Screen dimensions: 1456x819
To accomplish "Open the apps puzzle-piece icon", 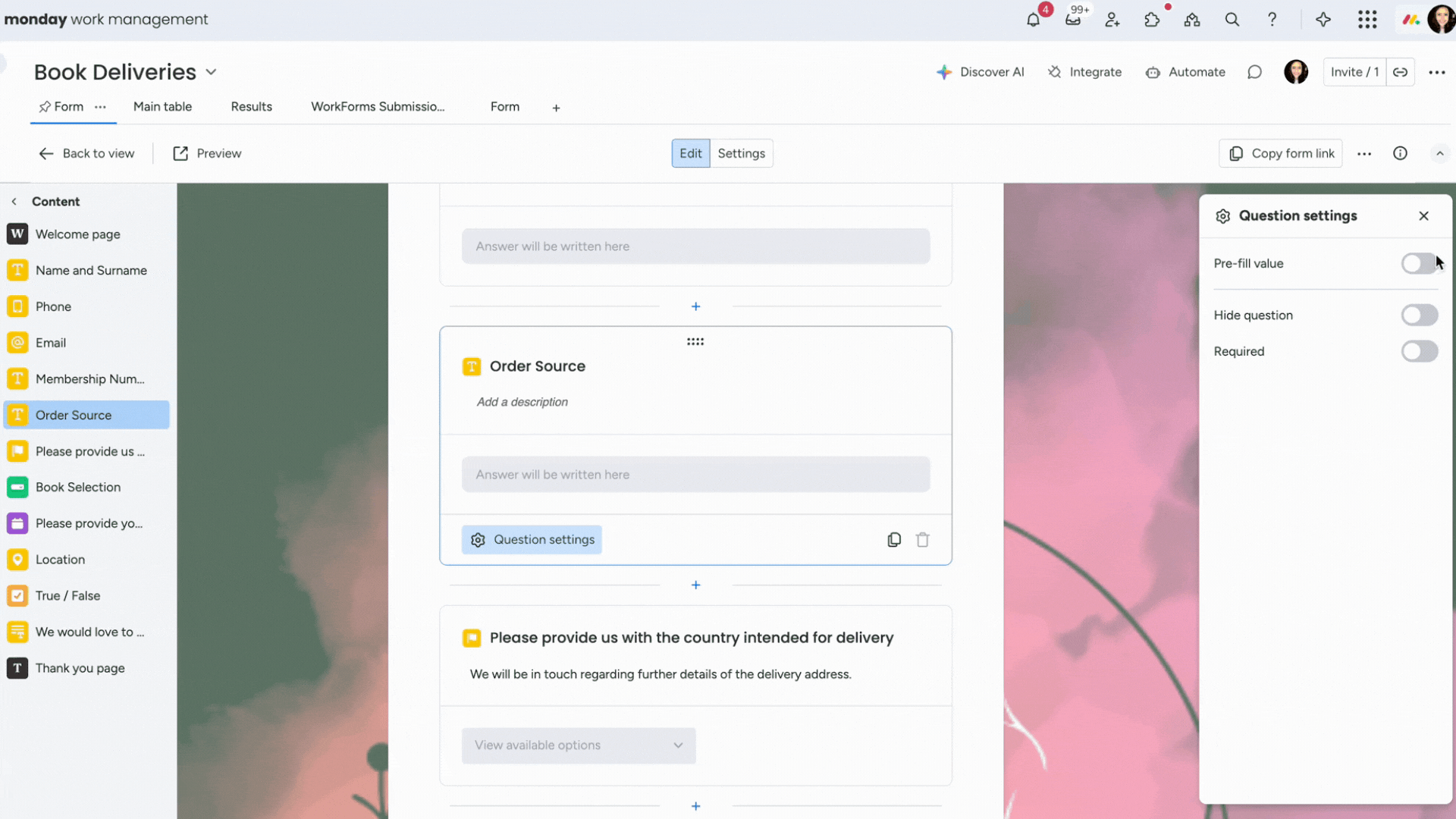I will [1152, 20].
